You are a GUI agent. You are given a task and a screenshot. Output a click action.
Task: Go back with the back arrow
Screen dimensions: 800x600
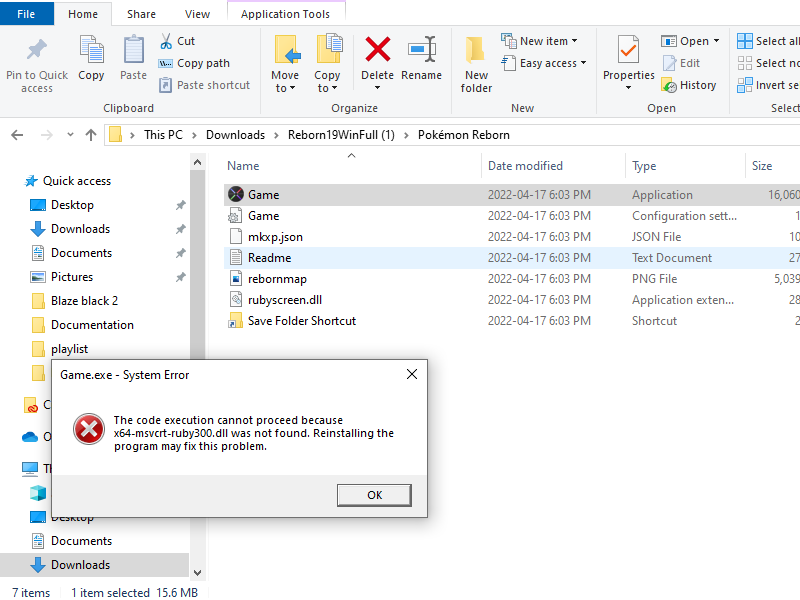[x=17, y=135]
